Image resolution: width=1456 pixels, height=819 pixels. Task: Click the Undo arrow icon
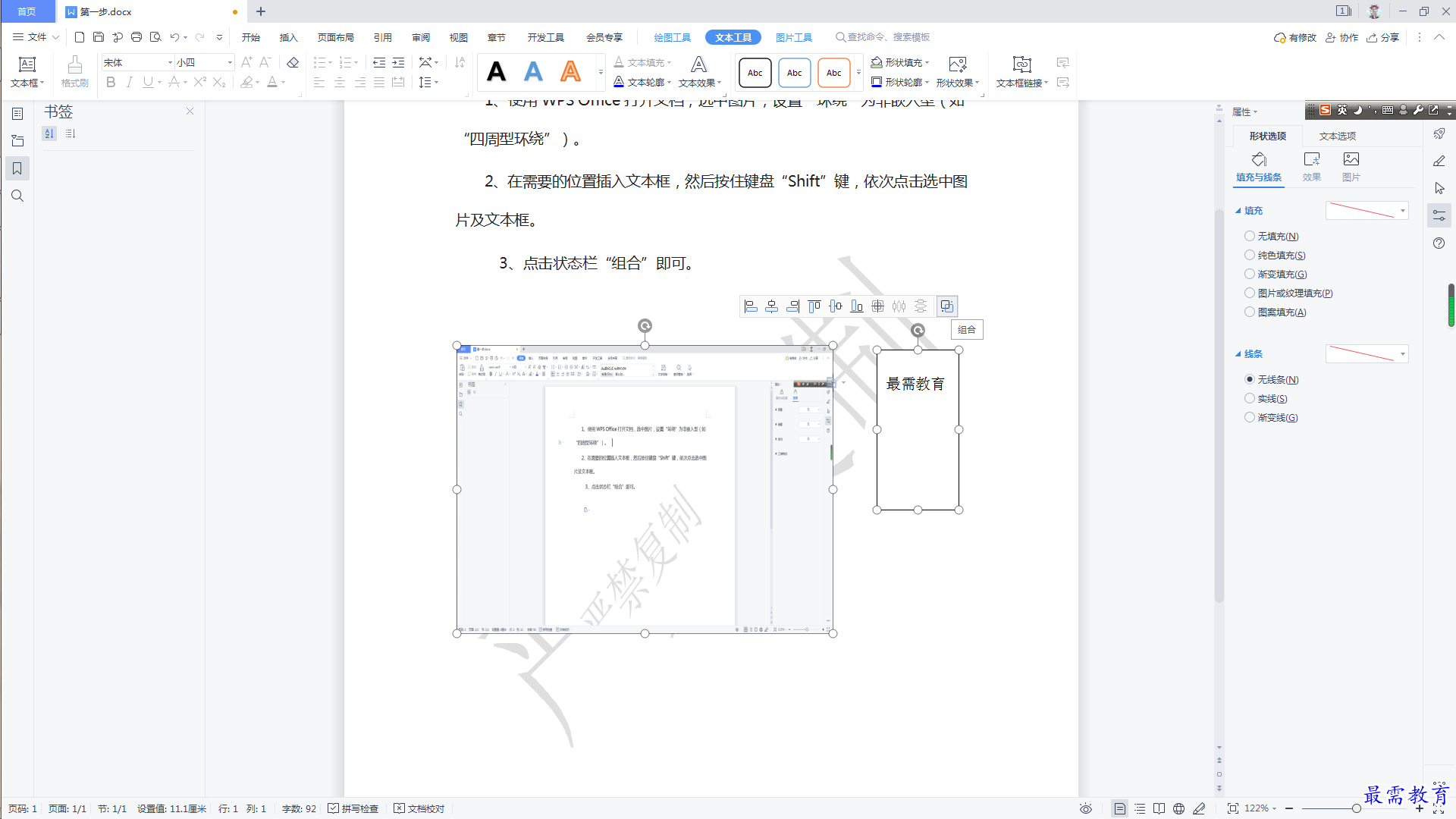click(x=174, y=37)
